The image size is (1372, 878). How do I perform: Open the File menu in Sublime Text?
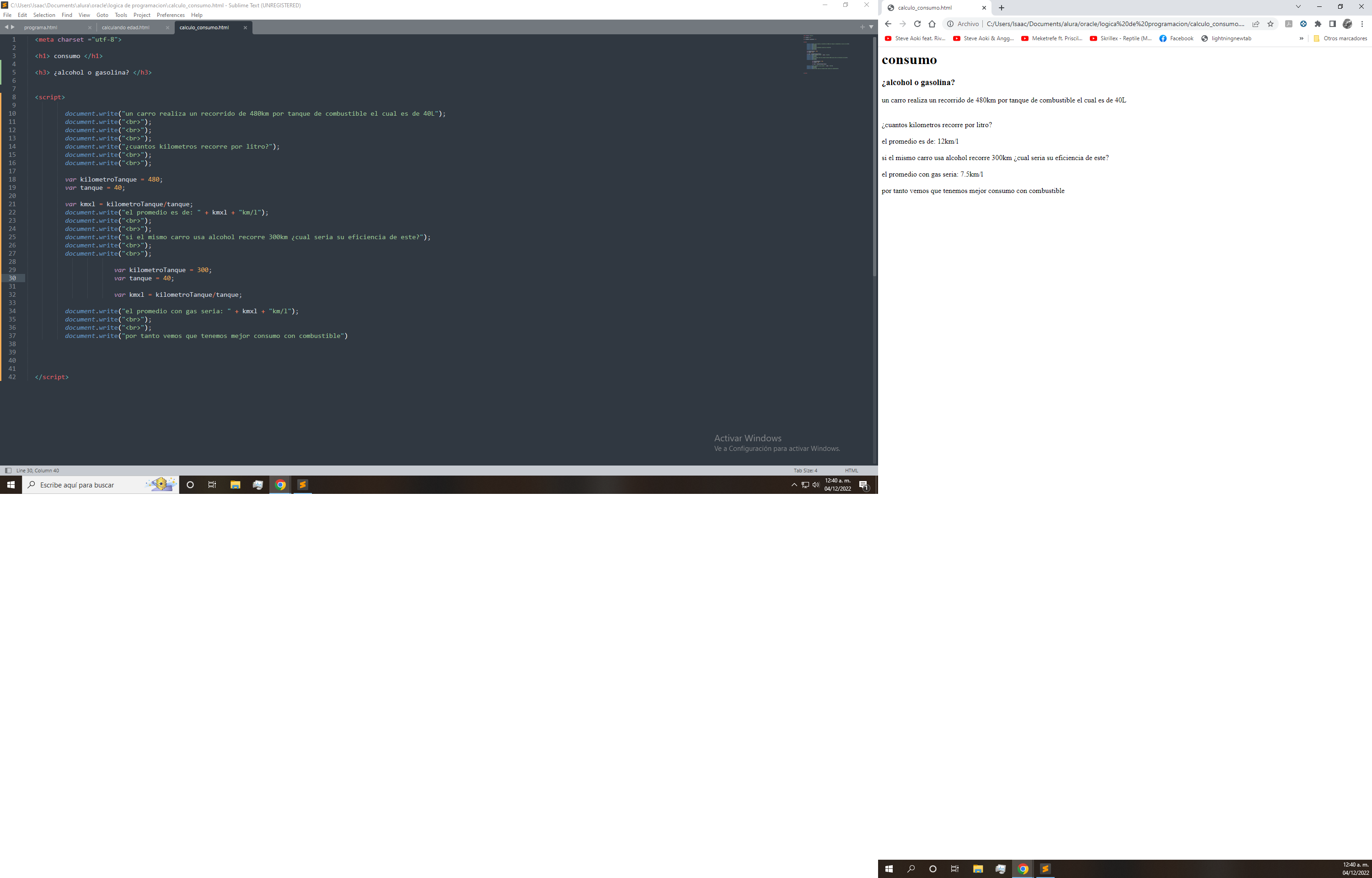point(7,16)
